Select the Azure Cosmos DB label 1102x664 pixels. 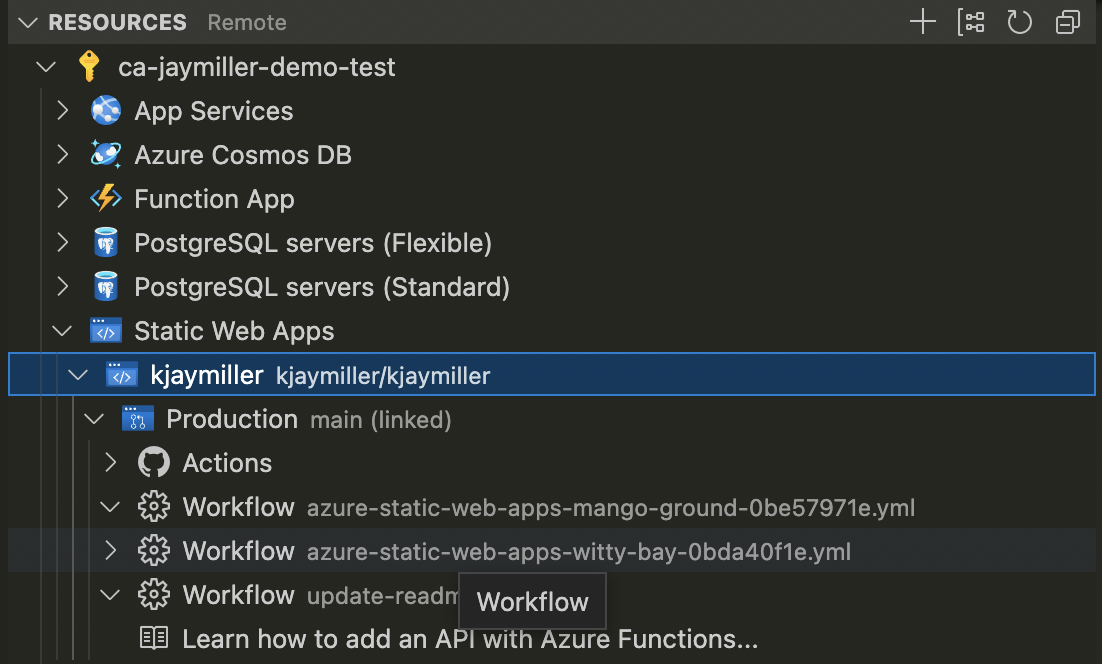click(243, 155)
